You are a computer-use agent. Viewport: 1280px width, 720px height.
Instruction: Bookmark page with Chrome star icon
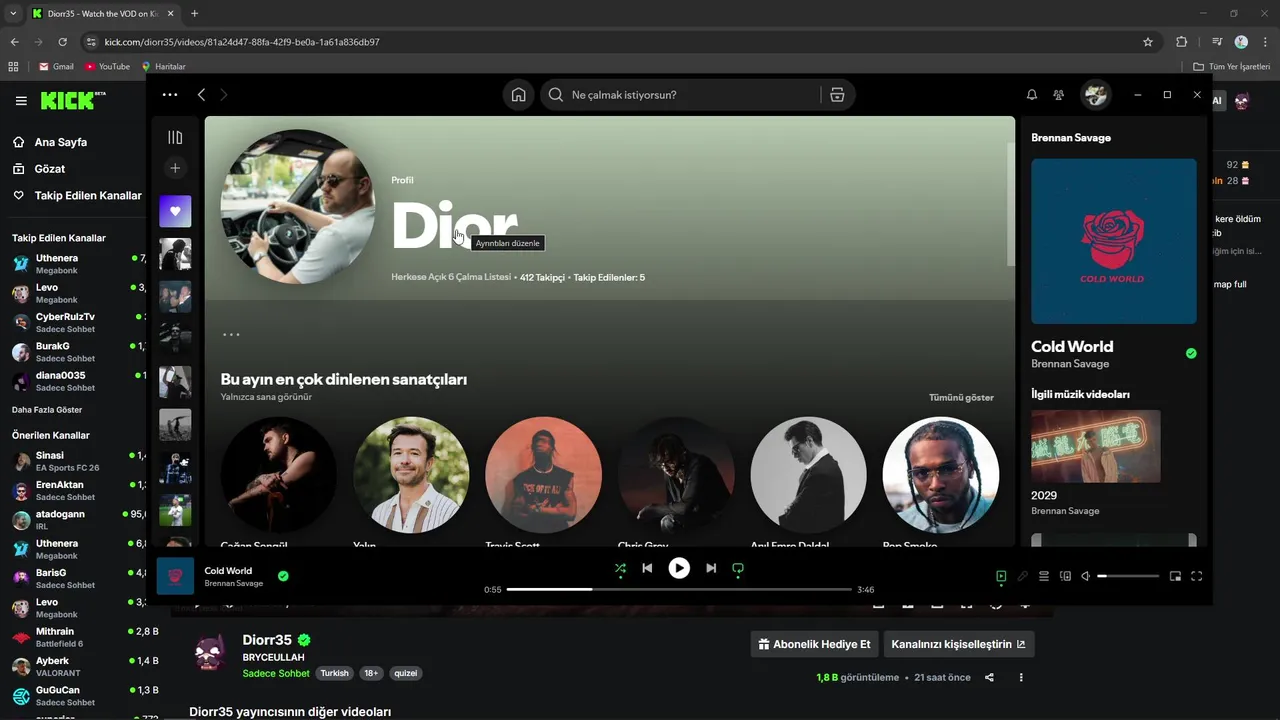(x=1148, y=42)
